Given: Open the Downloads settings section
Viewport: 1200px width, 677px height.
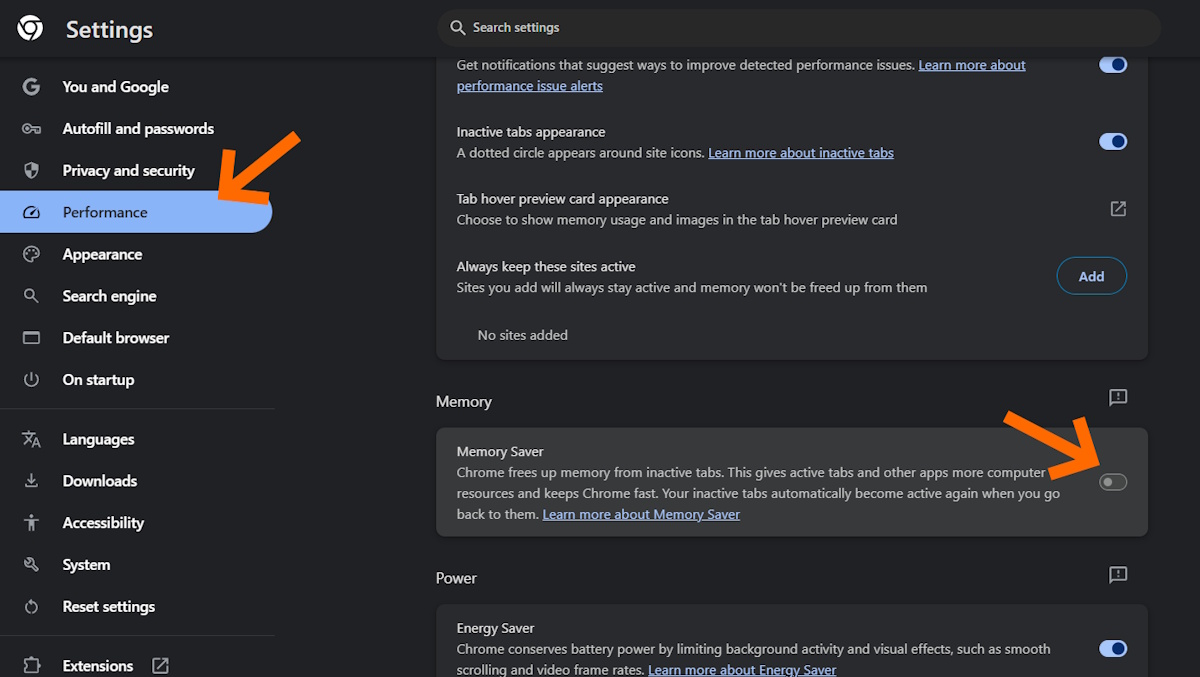Looking at the screenshot, I should click(x=99, y=481).
